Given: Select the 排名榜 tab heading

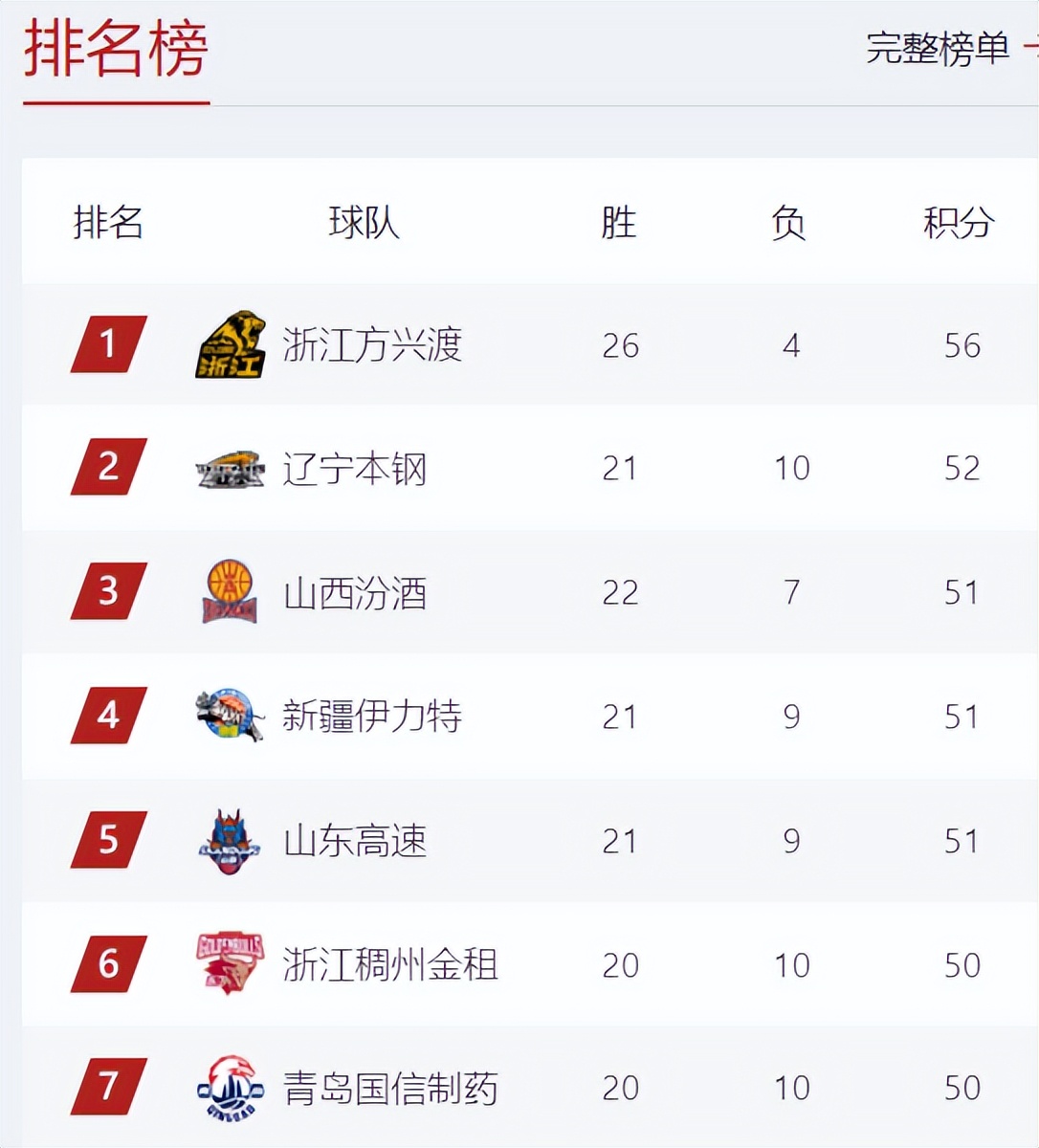Looking at the screenshot, I should [x=116, y=50].
